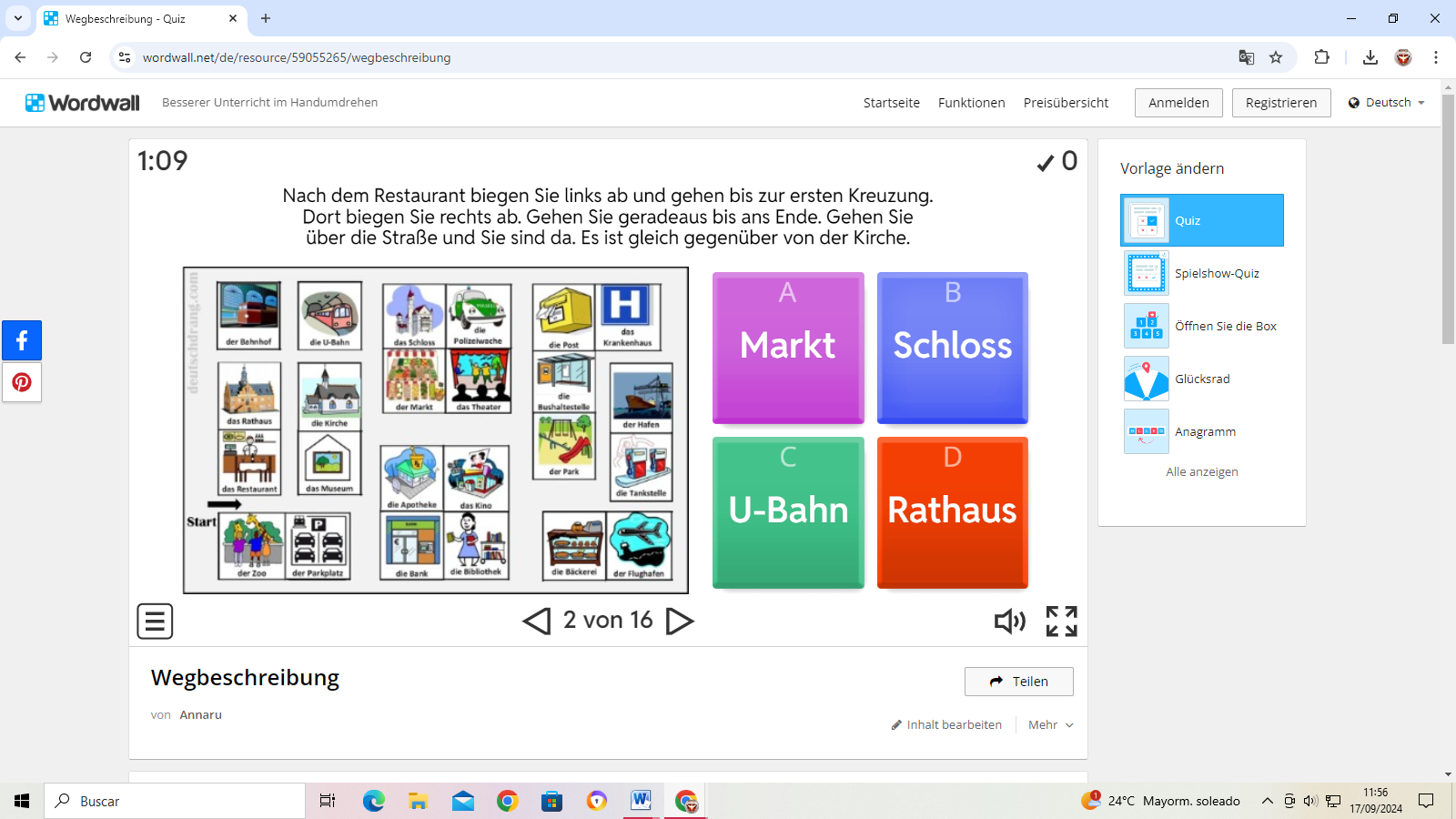Select answer B Schloss
Viewport: 1456px width, 819px height.
coord(953,348)
